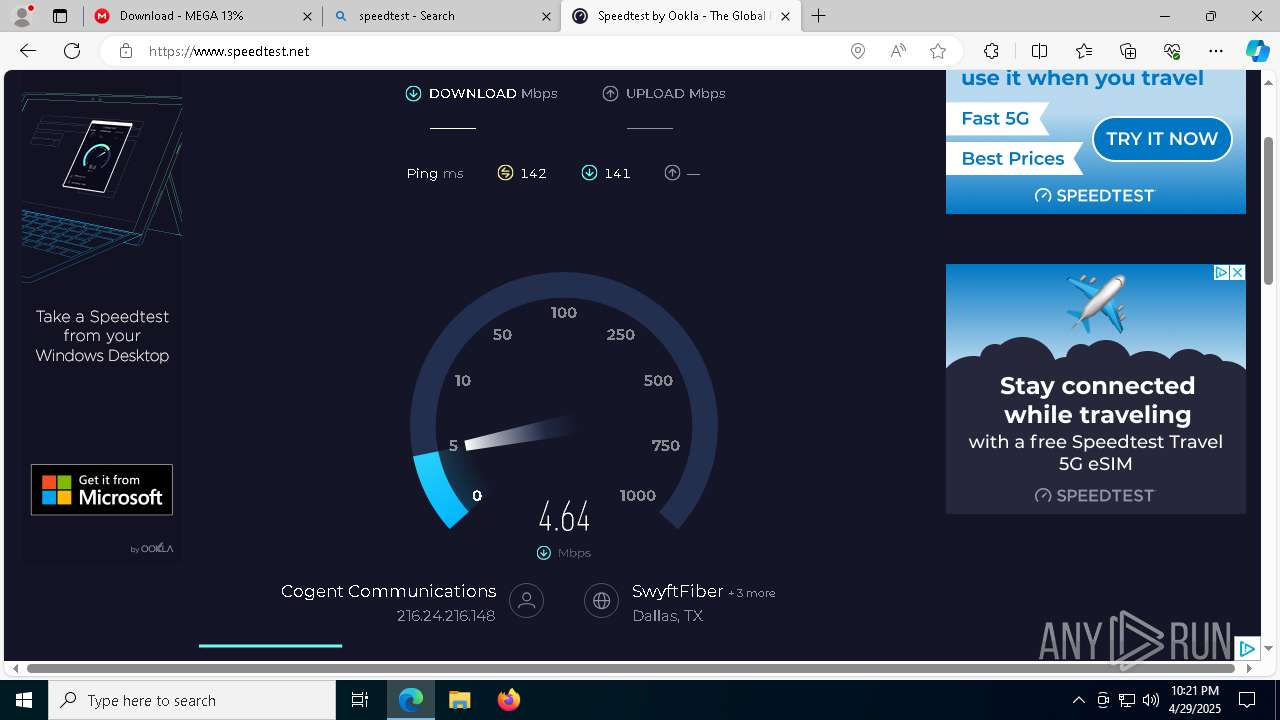Open the tab actions menu icon
The width and height of the screenshot is (1280, 720).
point(60,16)
